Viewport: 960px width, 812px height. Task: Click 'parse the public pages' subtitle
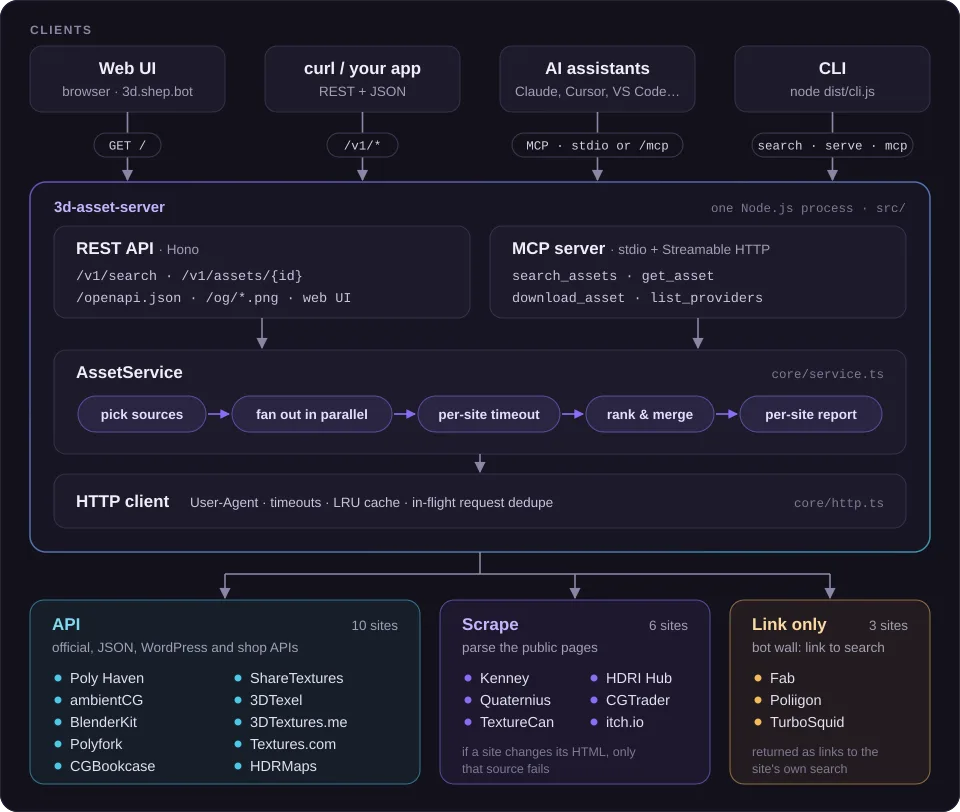[x=530, y=647]
